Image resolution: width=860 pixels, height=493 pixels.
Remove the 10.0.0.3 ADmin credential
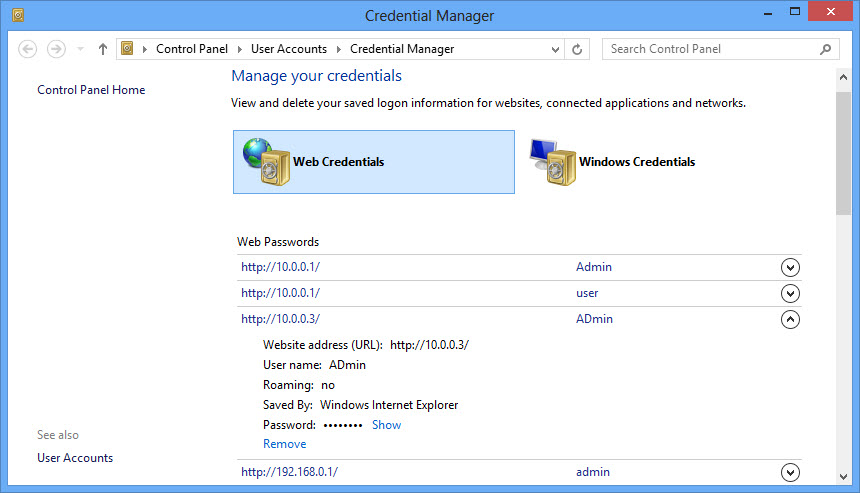point(284,444)
